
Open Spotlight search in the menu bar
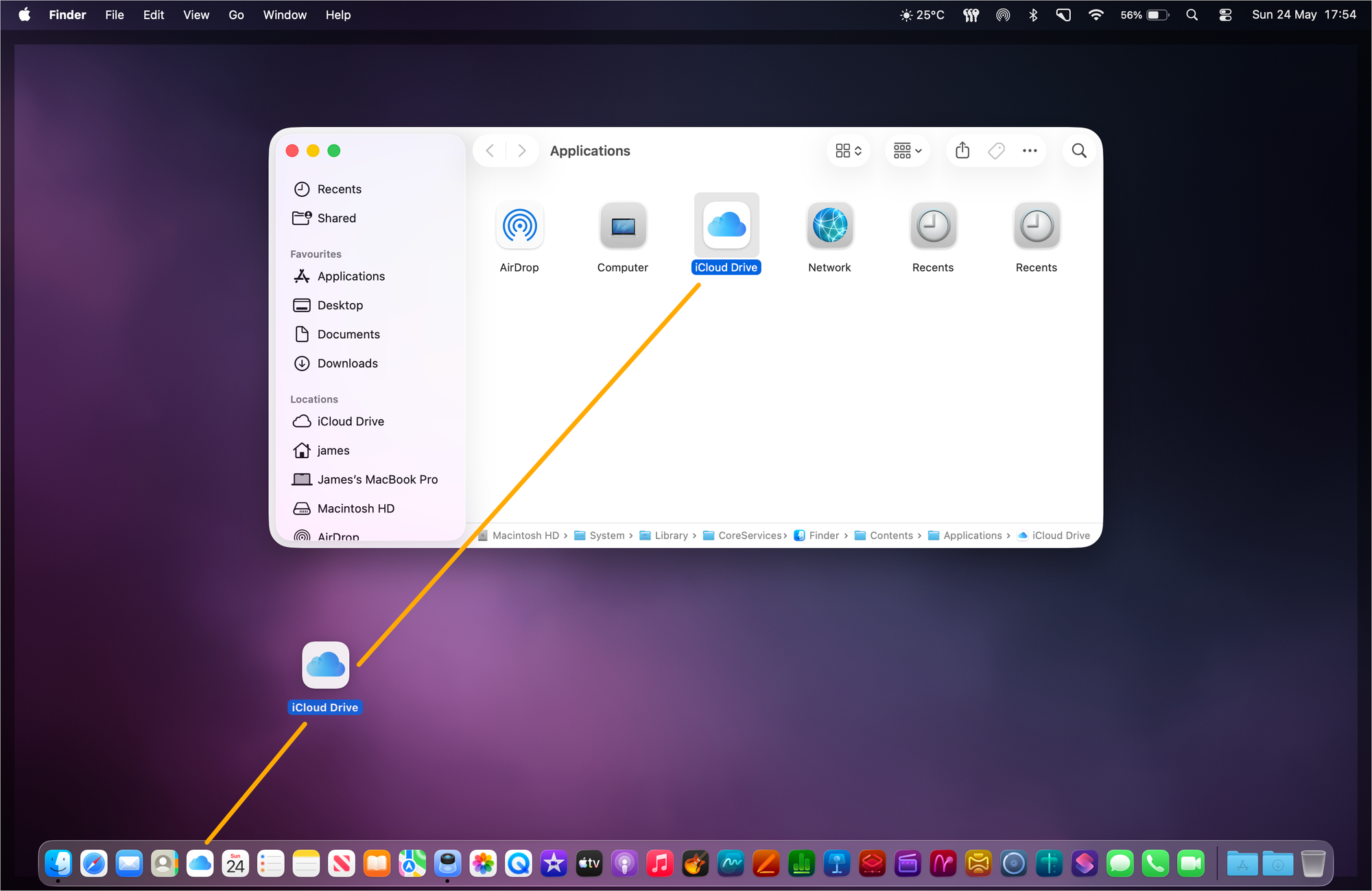point(1192,14)
